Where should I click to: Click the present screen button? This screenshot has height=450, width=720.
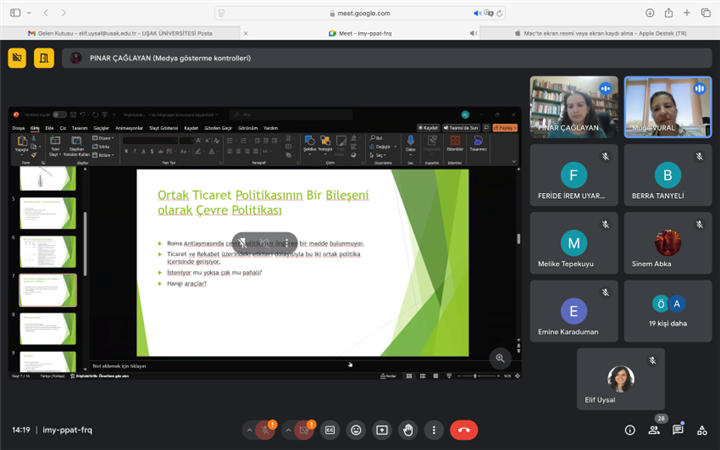[x=381, y=430]
